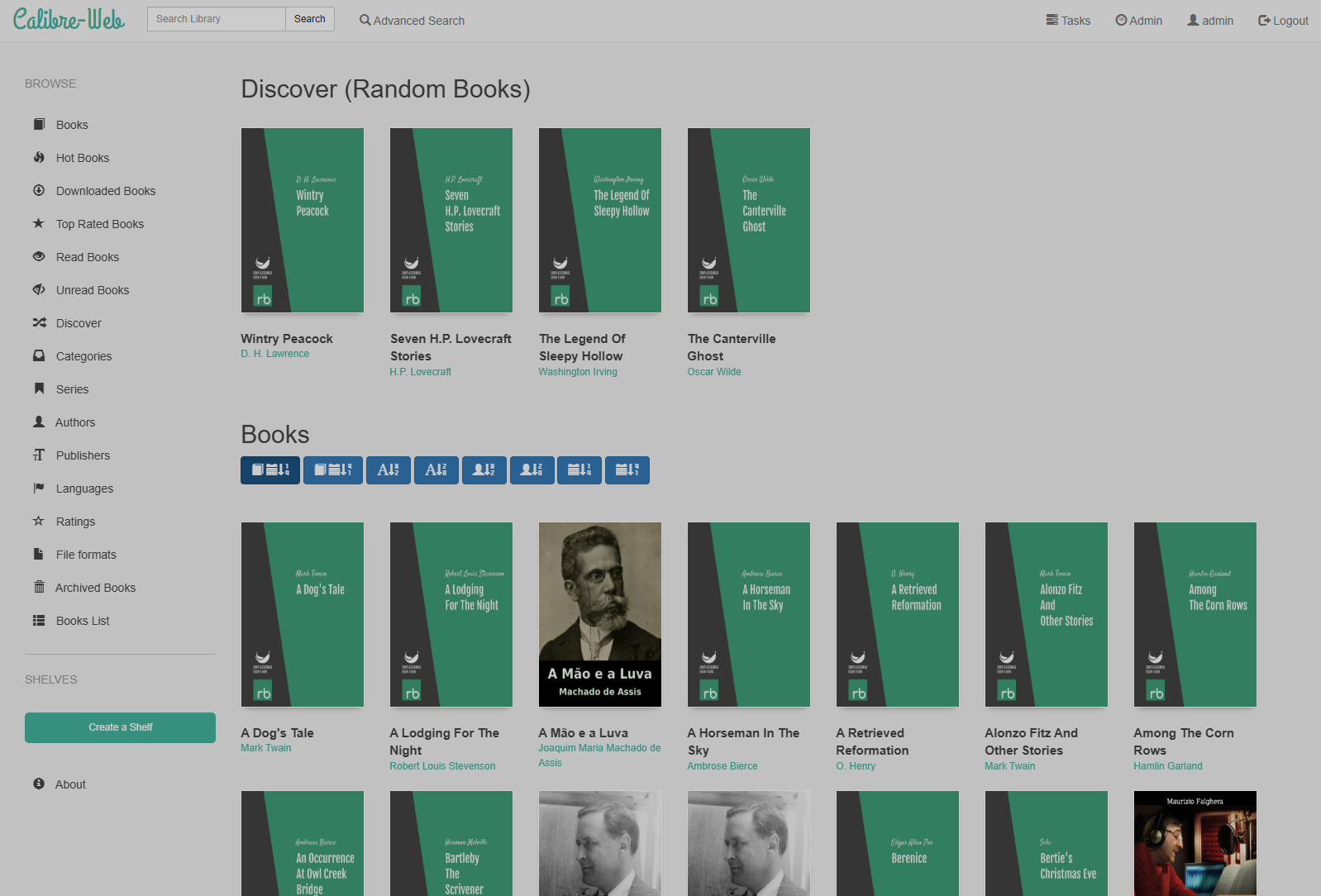Open the Categories browse page
1321x896 pixels.
[x=83, y=356]
